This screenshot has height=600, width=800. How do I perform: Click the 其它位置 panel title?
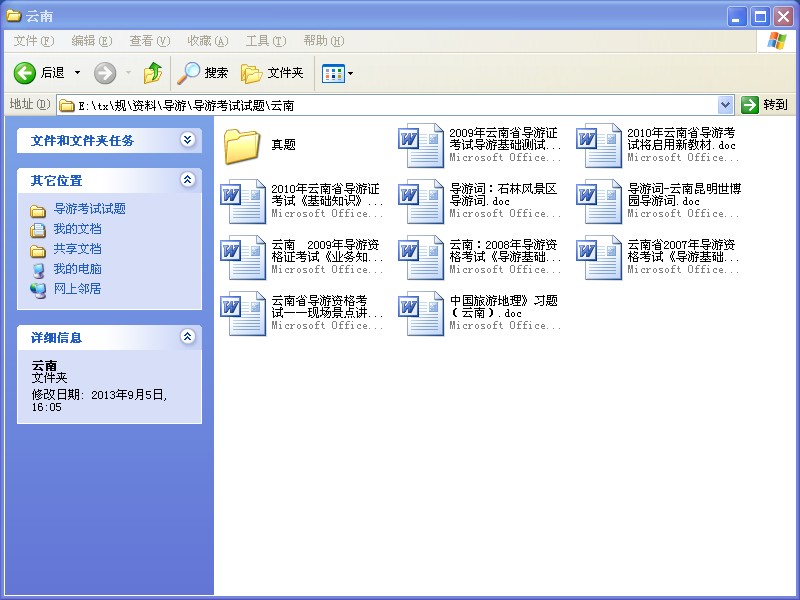click(x=56, y=181)
